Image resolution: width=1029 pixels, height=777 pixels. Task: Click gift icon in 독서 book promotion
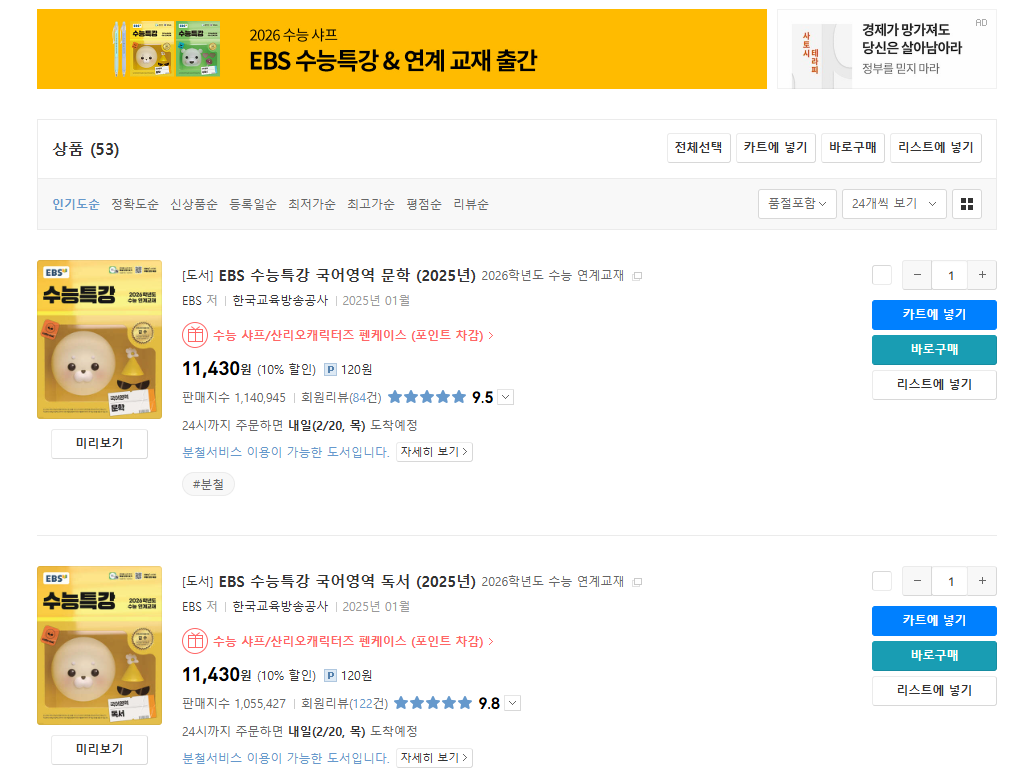pyautogui.click(x=194, y=641)
